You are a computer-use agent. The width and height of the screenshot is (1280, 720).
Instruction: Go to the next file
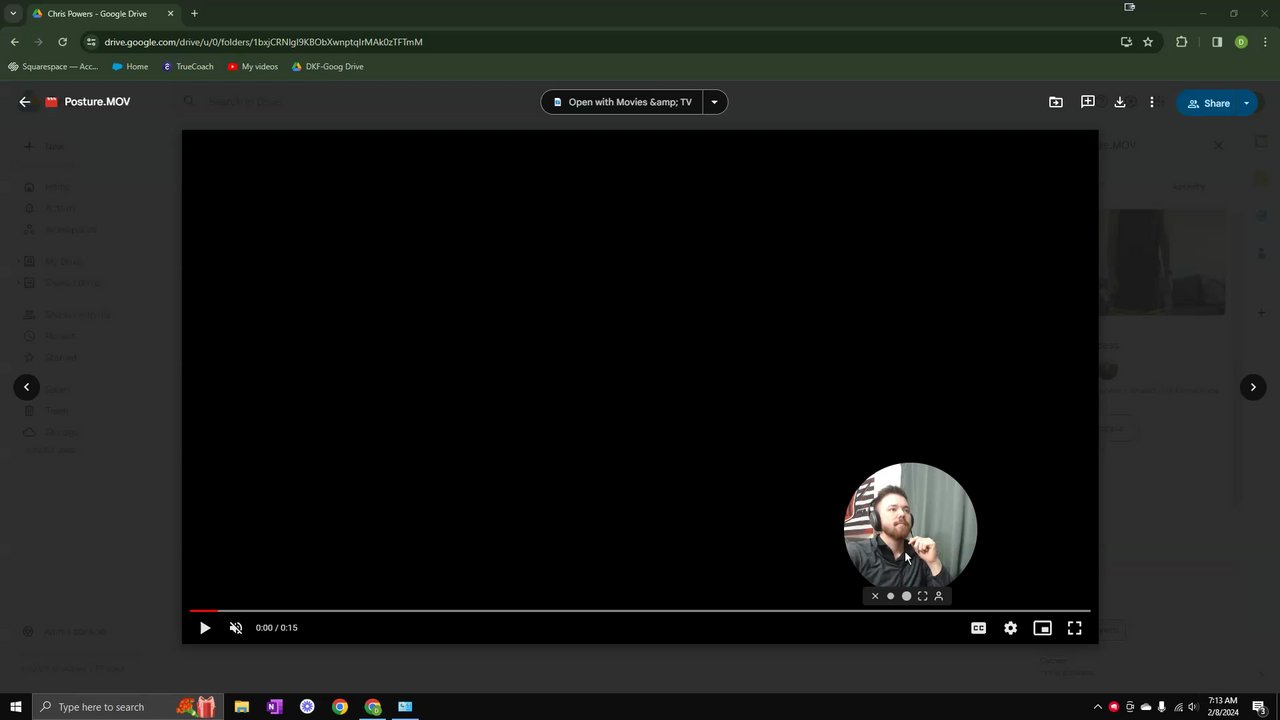1253,387
